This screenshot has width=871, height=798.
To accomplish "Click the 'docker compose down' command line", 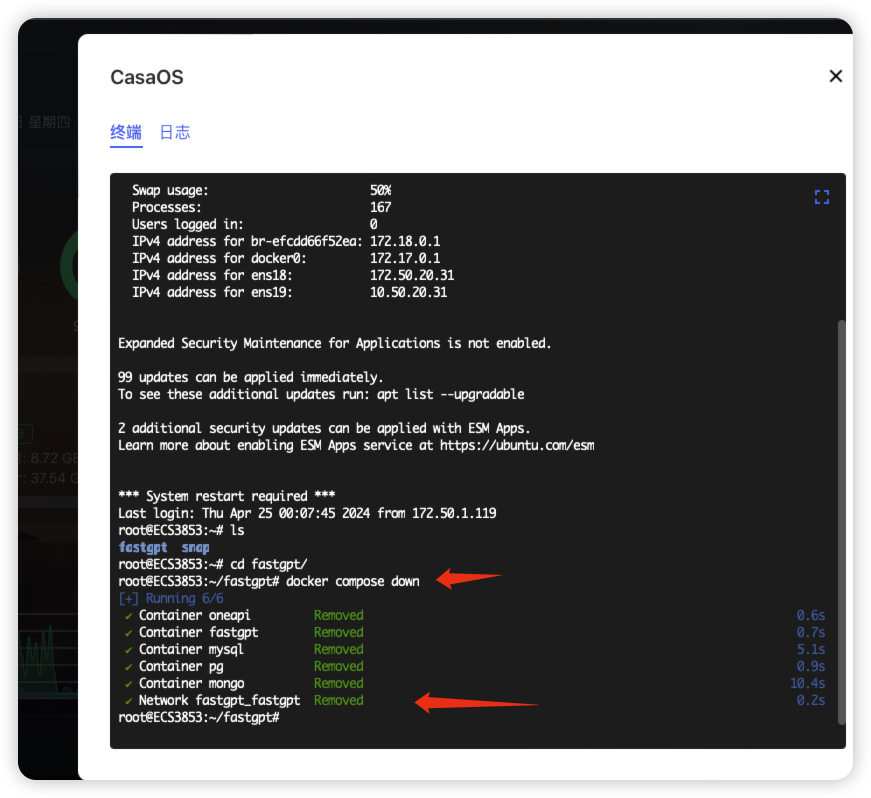I will (x=269, y=581).
